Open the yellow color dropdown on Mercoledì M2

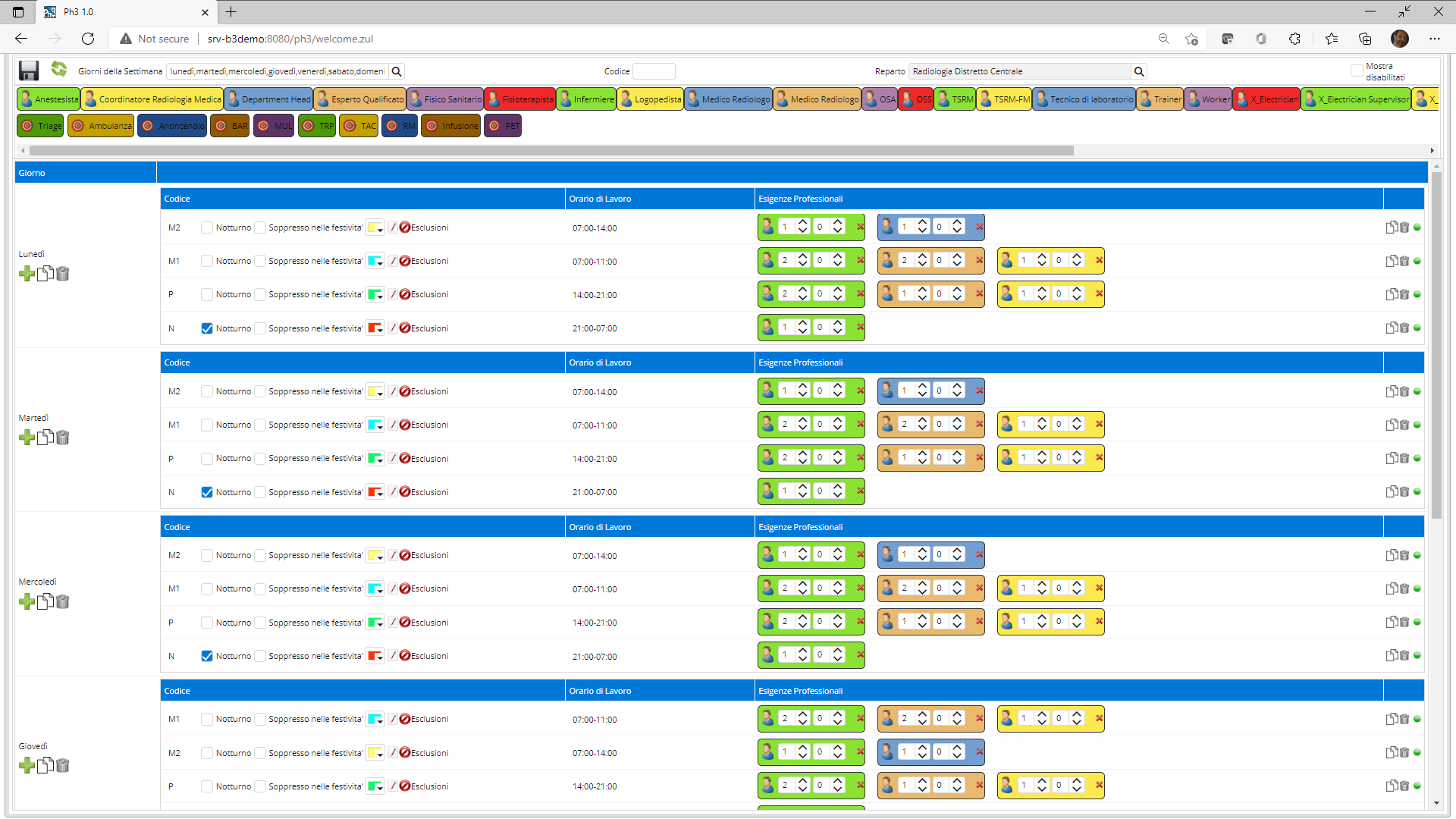[x=375, y=555]
